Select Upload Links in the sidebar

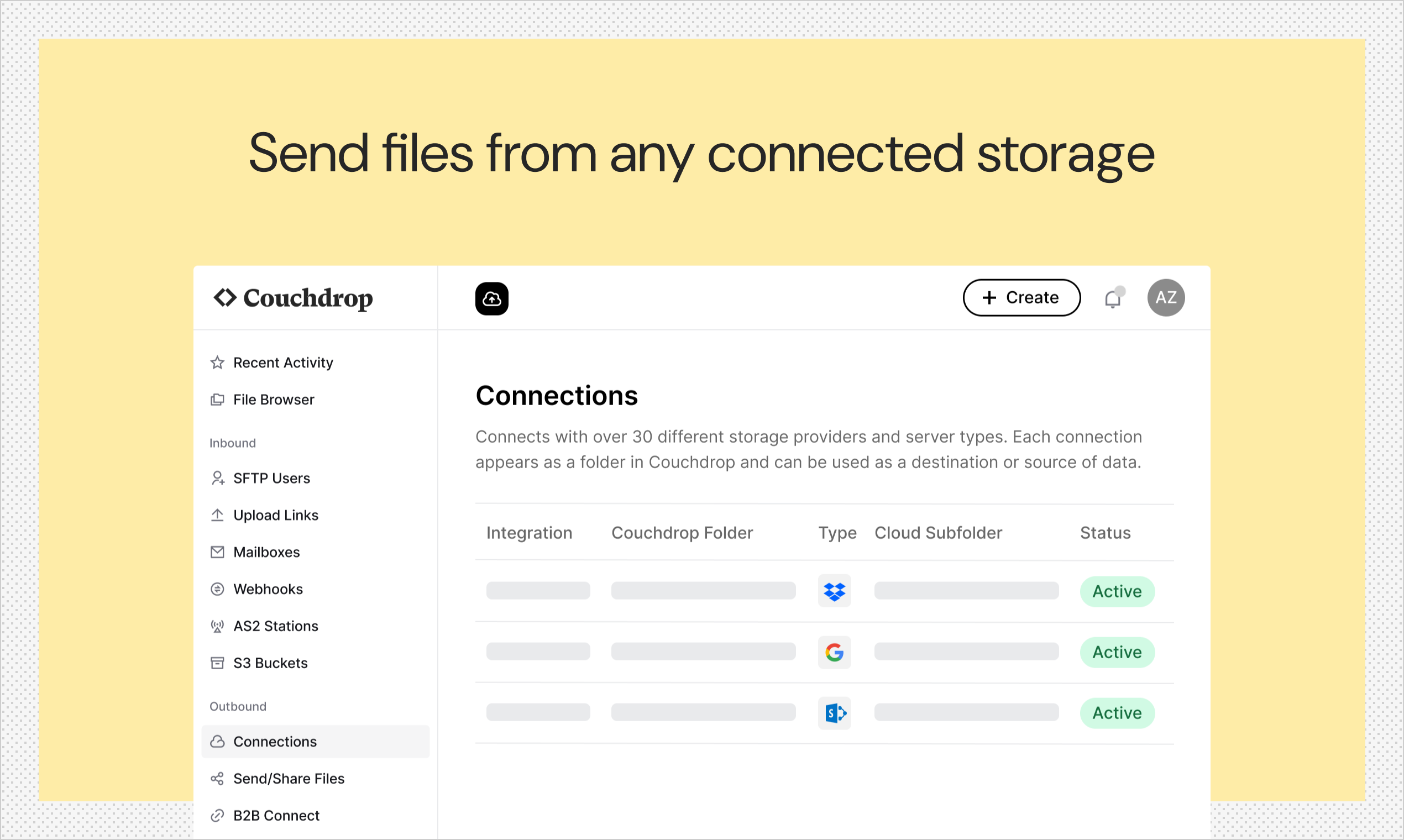276,515
